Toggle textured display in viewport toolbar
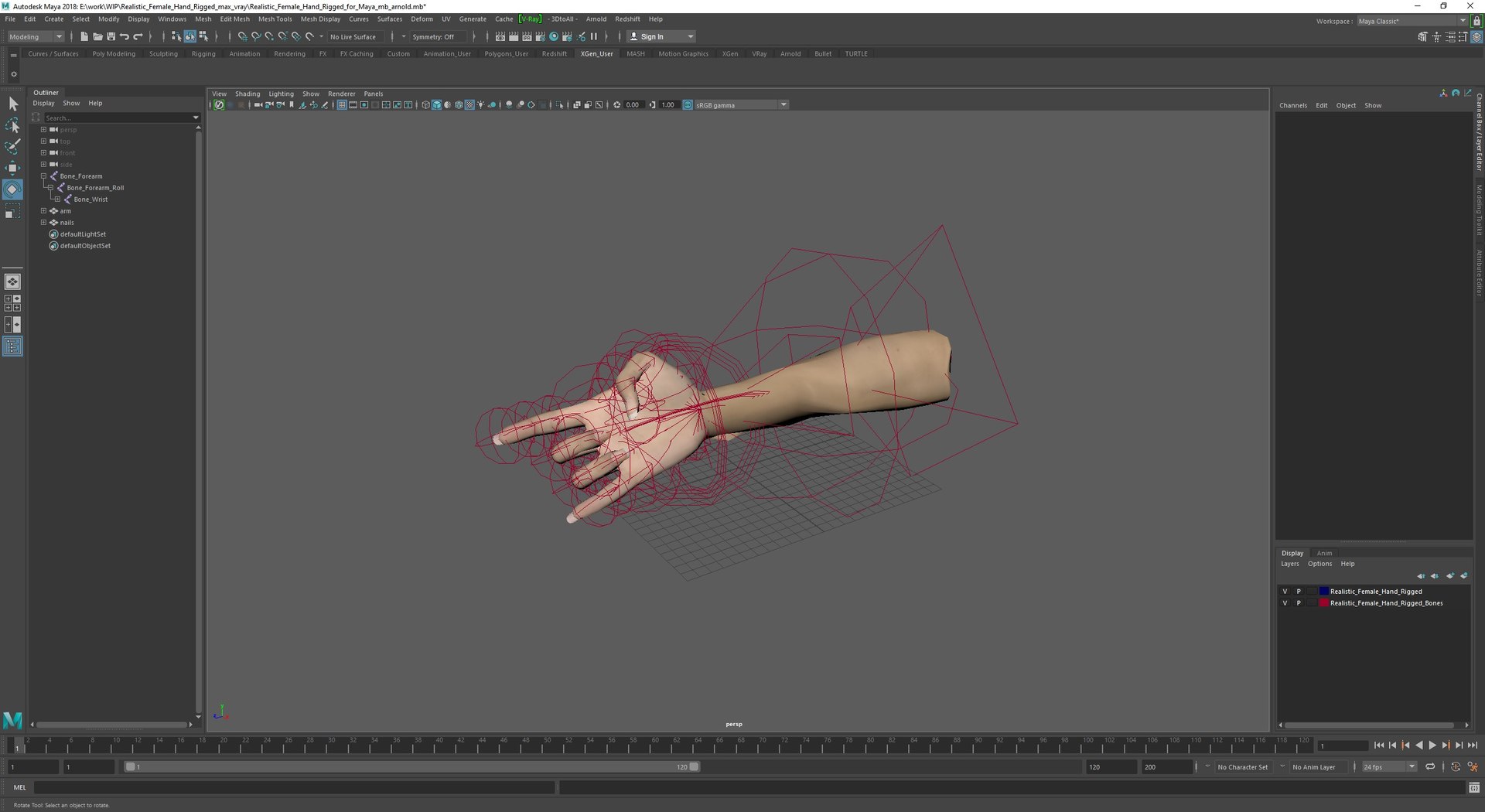This screenshot has height=812, width=1485. tap(469, 105)
